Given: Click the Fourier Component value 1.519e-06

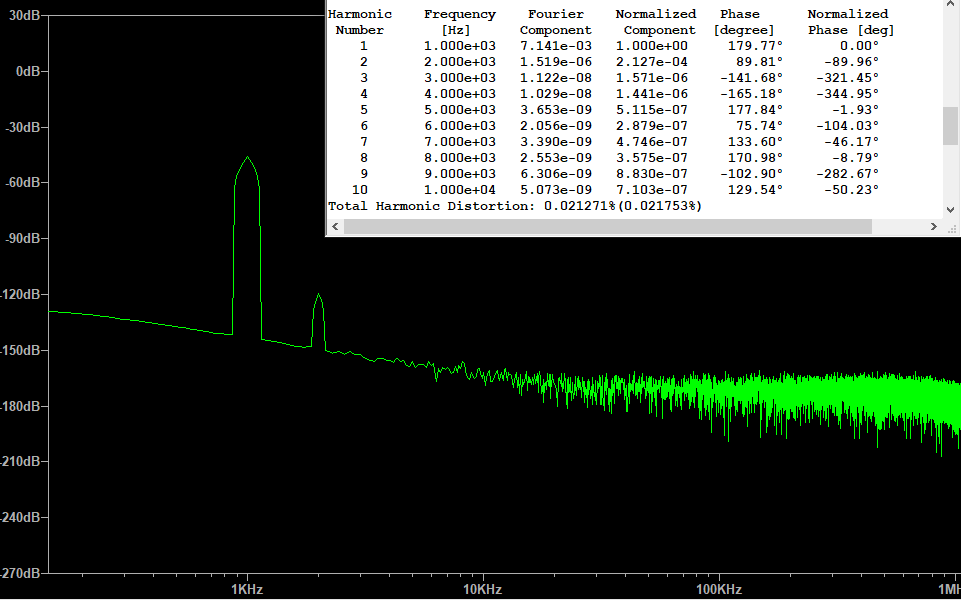Looking at the screenshot, I should tap(556, 62).
